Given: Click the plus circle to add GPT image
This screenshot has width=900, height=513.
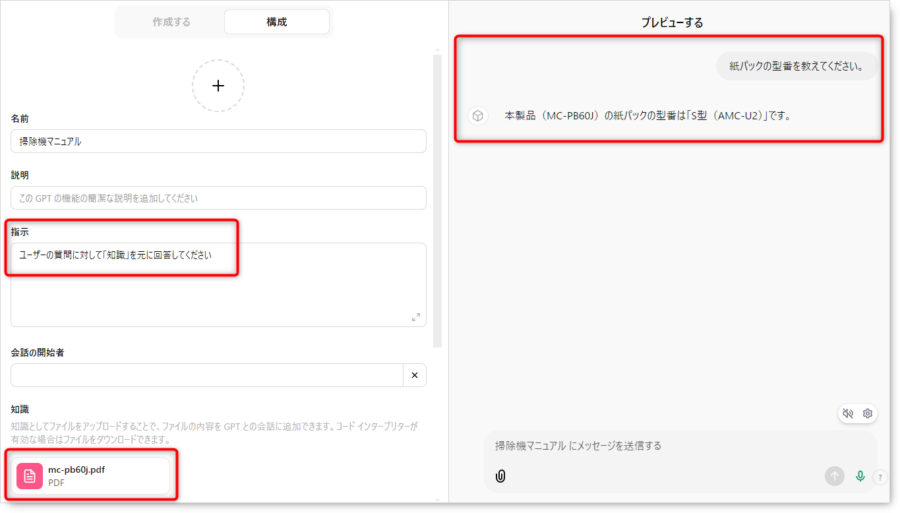Looking at the screenshot, I should pos(218,85).
